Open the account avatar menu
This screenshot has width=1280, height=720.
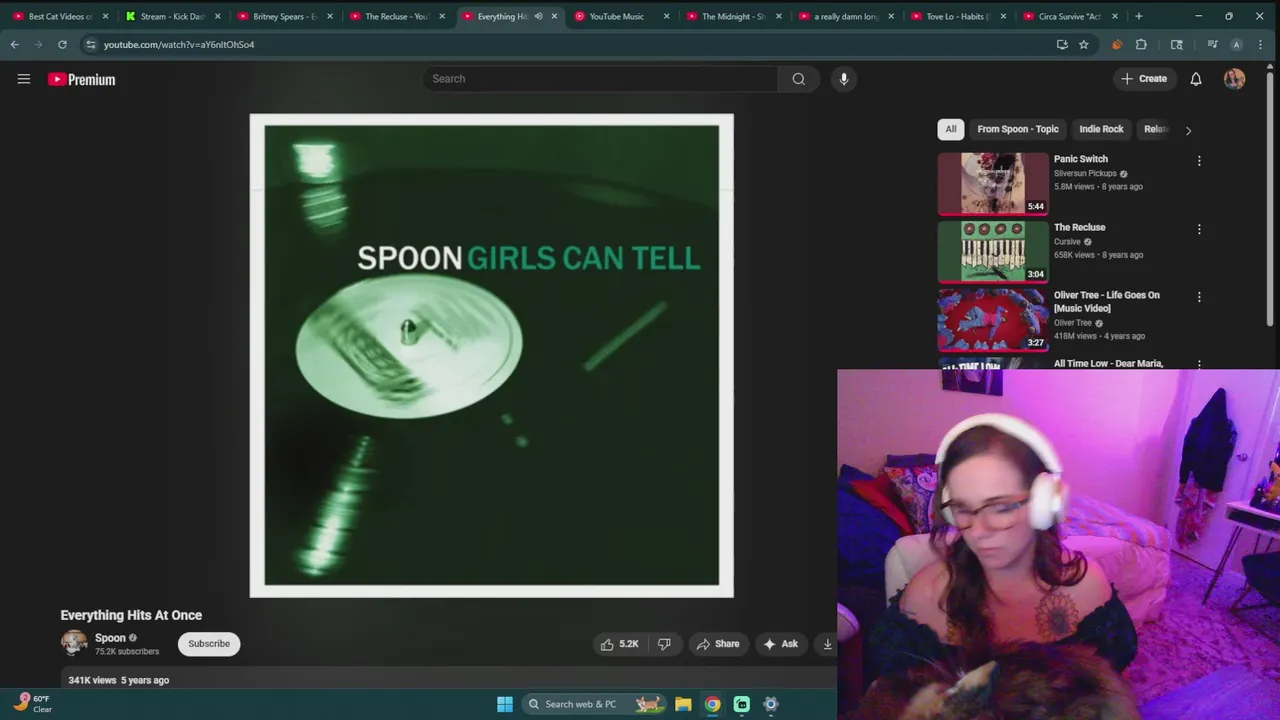click(1234, 79)
